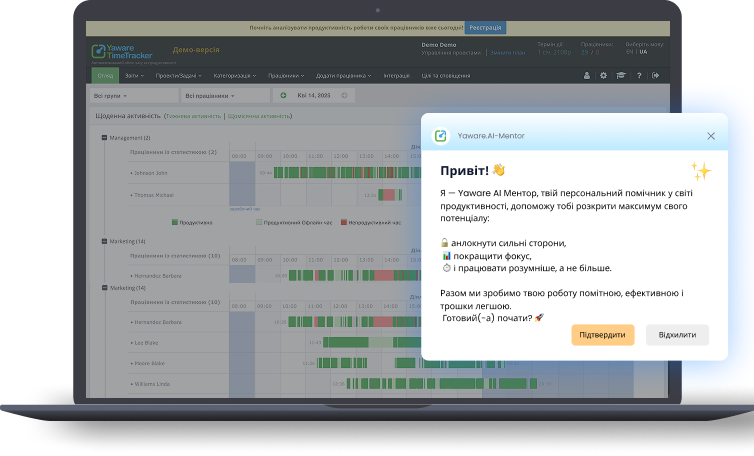
Task: Click the Yaware.AI-Mentor dialog logo icon
Action: (441, 136)
